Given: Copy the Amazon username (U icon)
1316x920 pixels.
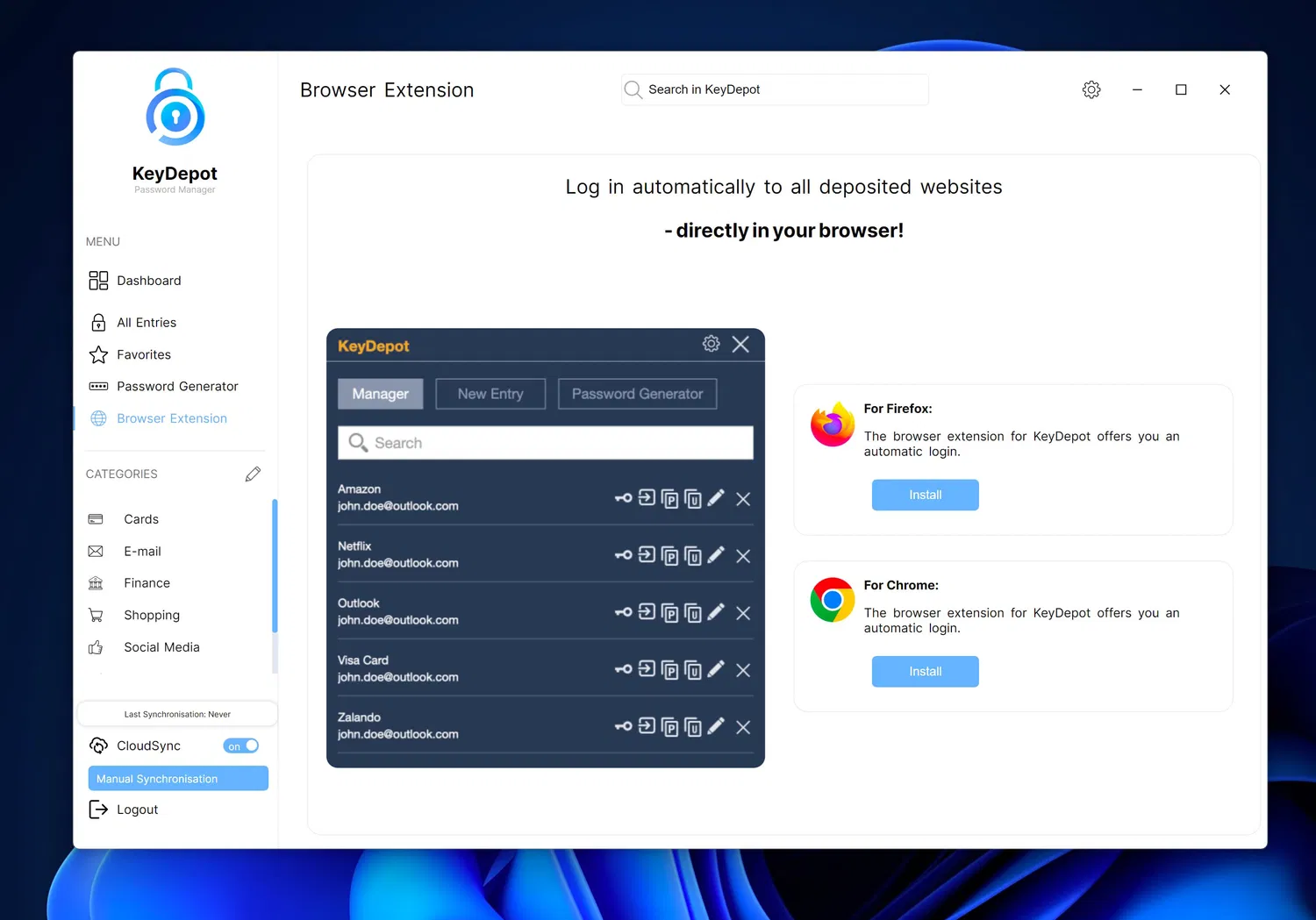Looking at the screenshot, I should pos(692,499).
